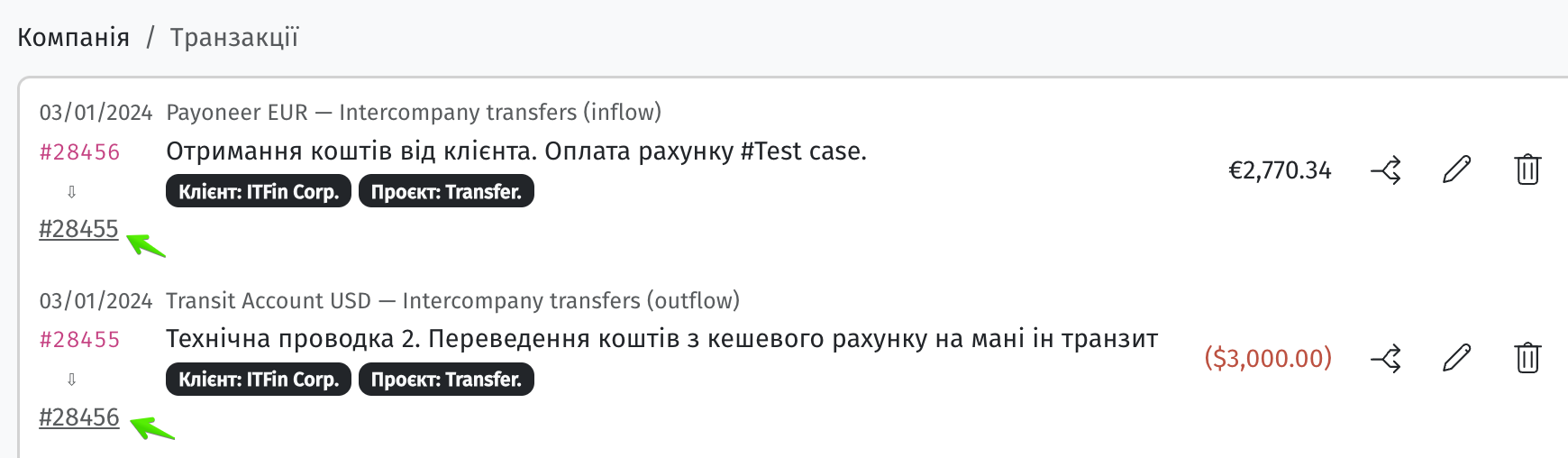Screen dimensions: 1568x458
Task: Delete the ($3,000.00) transaction using trash icon
Action: click(1527, 358)
